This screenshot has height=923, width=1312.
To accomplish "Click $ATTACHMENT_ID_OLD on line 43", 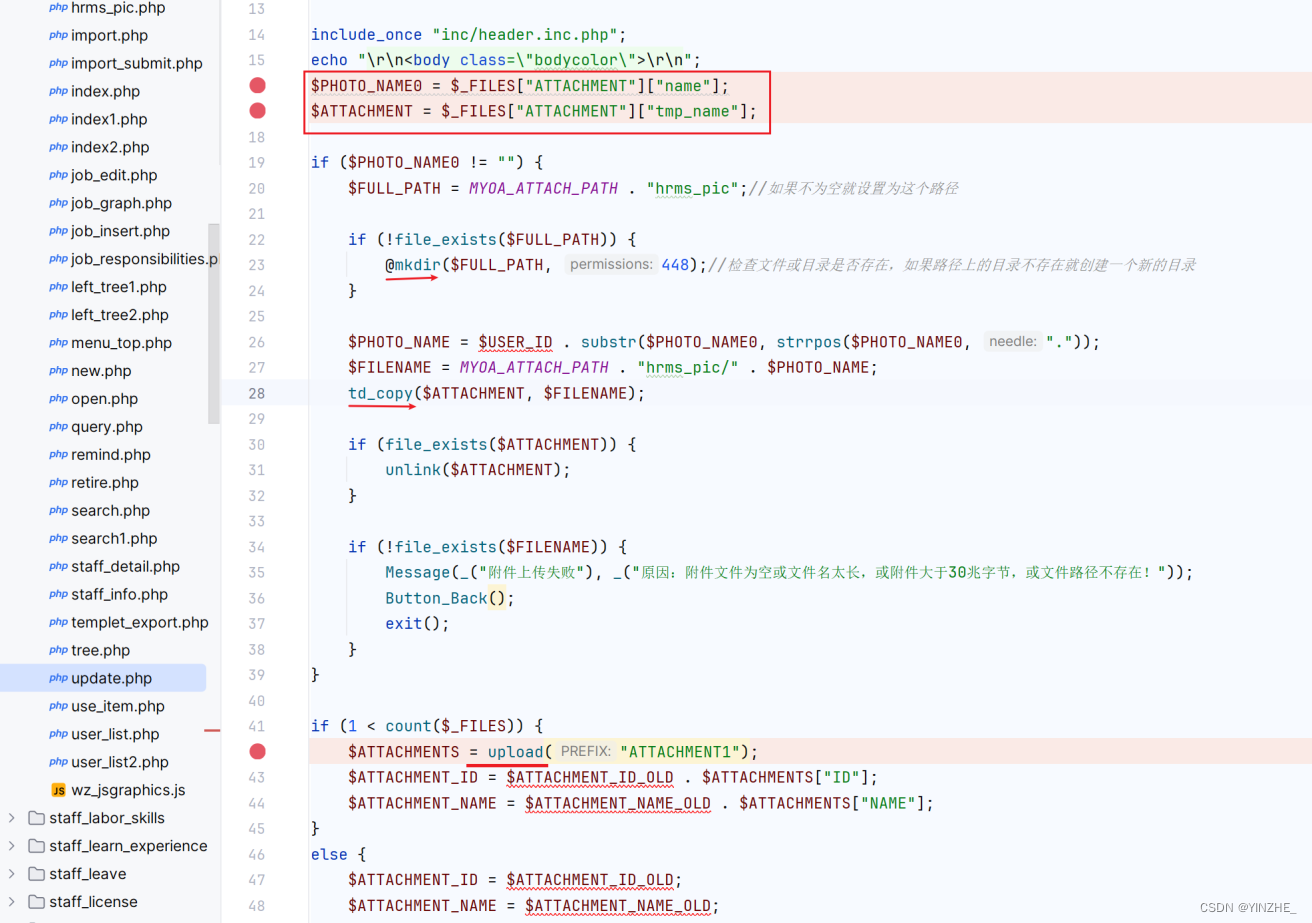I will coord(589,777).
